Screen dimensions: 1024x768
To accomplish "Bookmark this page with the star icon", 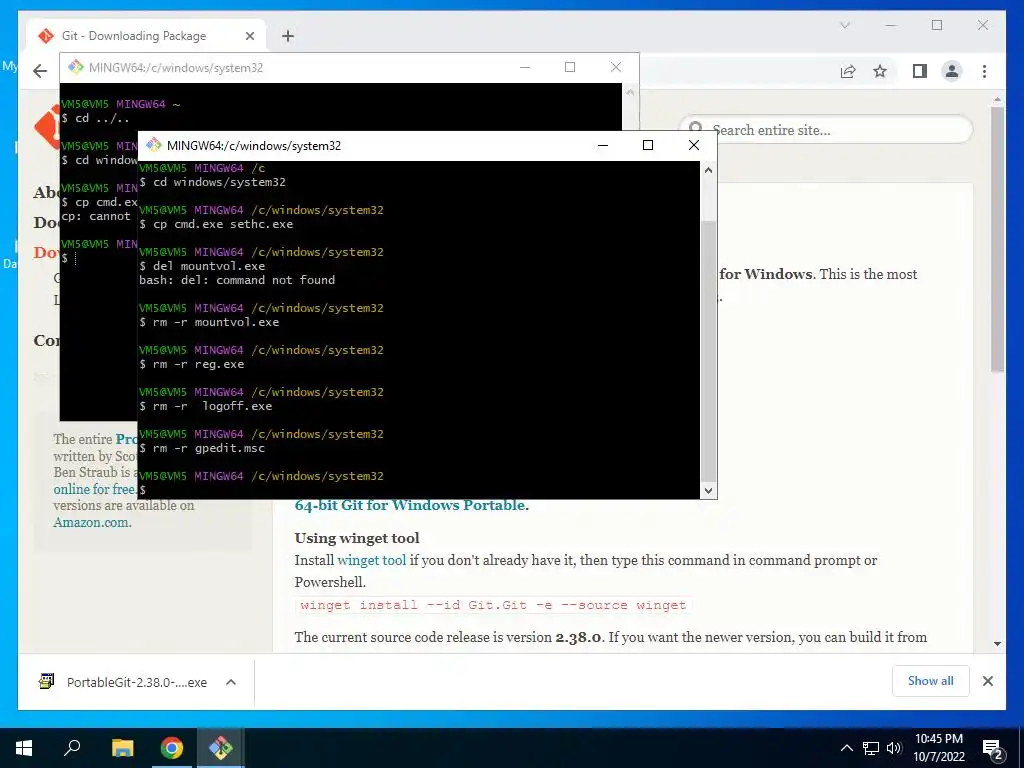I will (x=880, y=71).
